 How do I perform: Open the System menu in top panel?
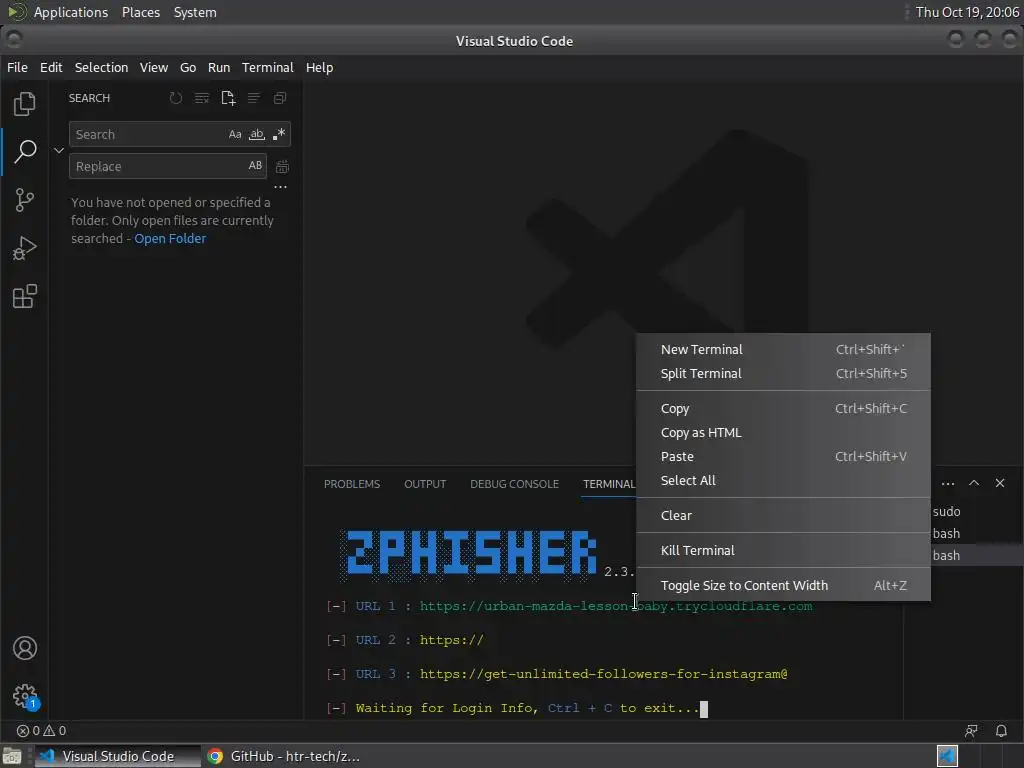click(195, 12)
